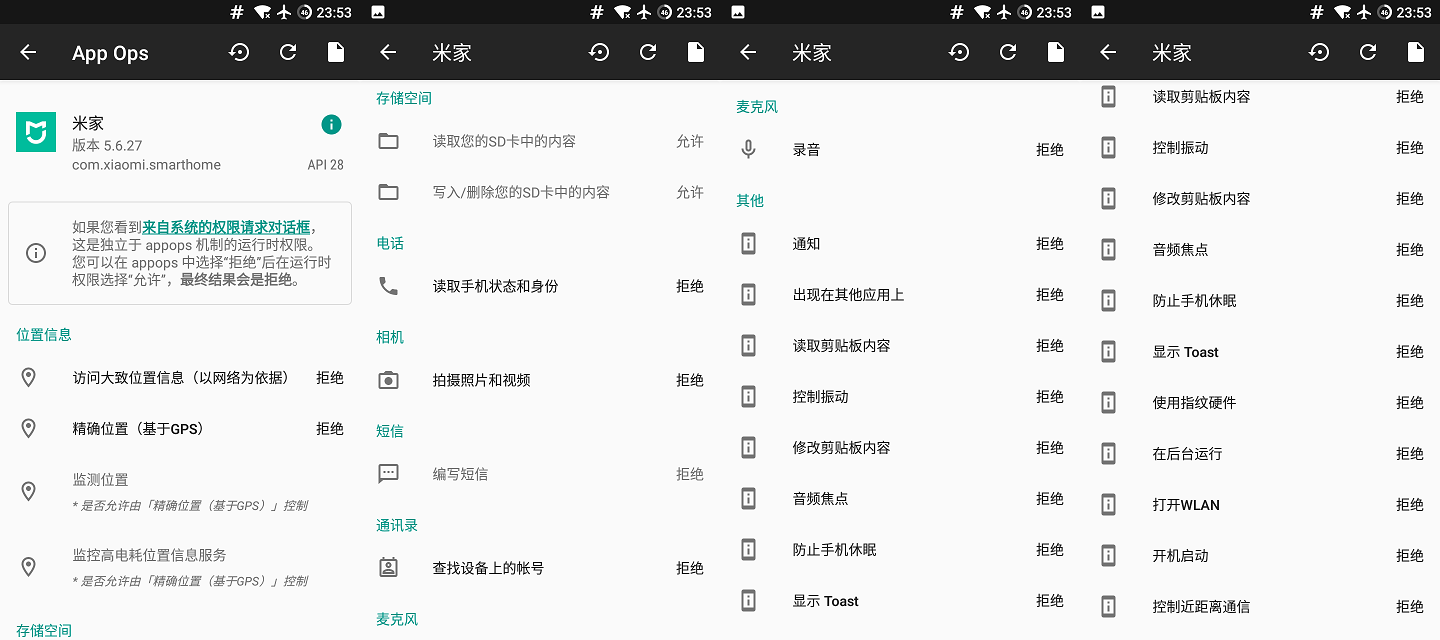Tap the 监测位置 row

180,491
